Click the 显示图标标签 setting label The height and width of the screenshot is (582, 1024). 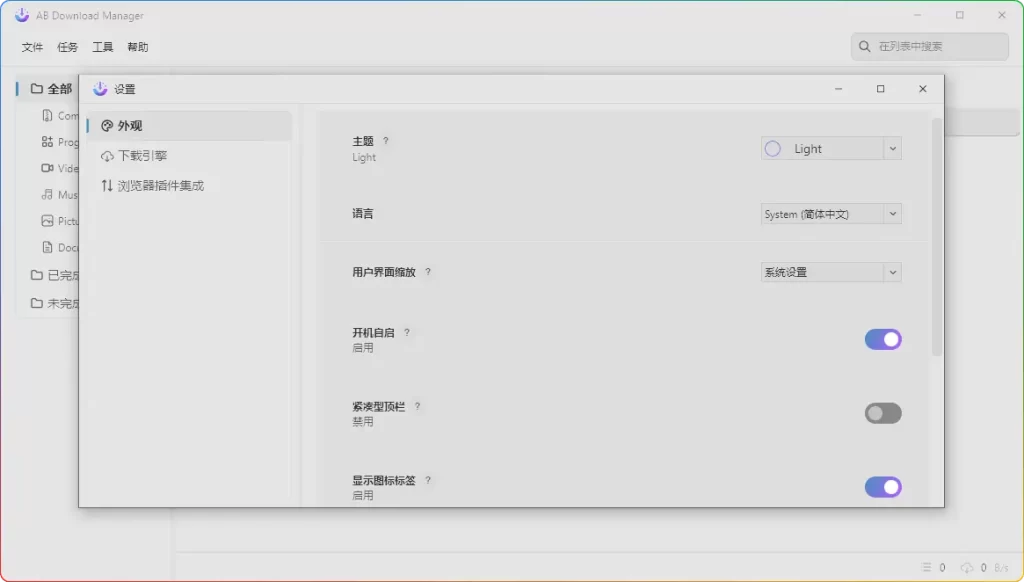coord(384,480)
